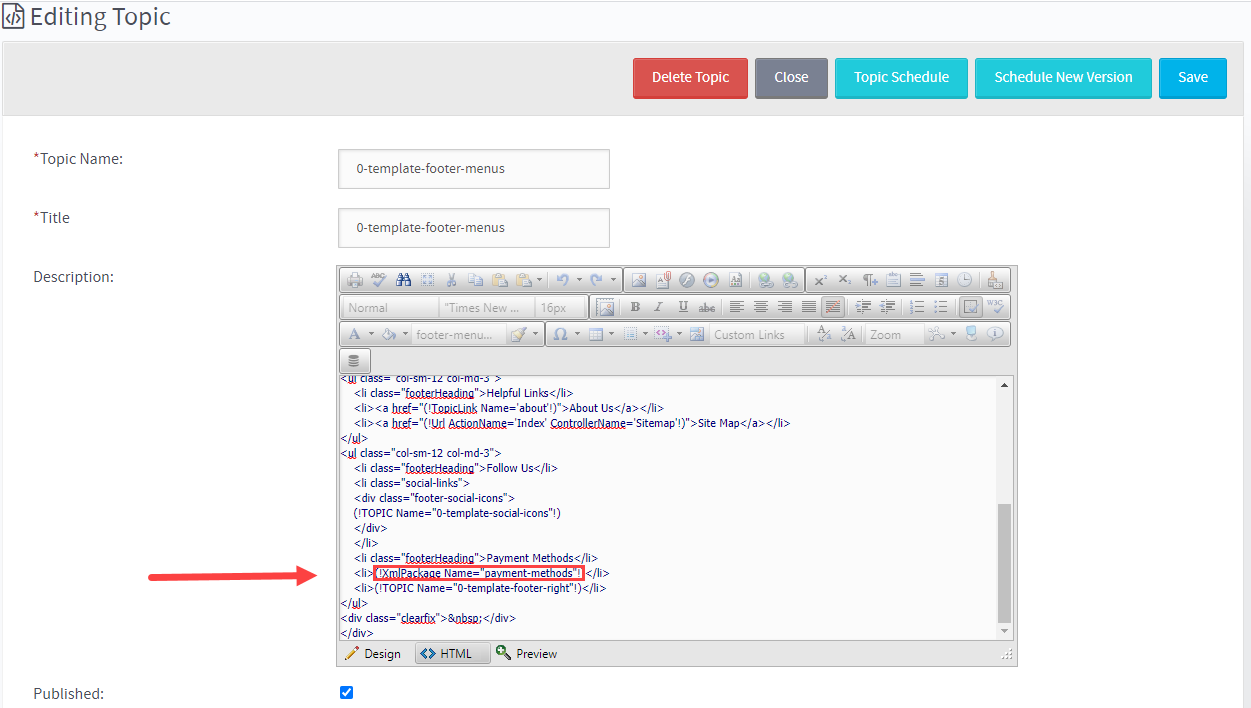This screenshot has height=708, width=1251.
Task: Open the Normal paragraph style dropdown
Action: (x=389, y=307)
